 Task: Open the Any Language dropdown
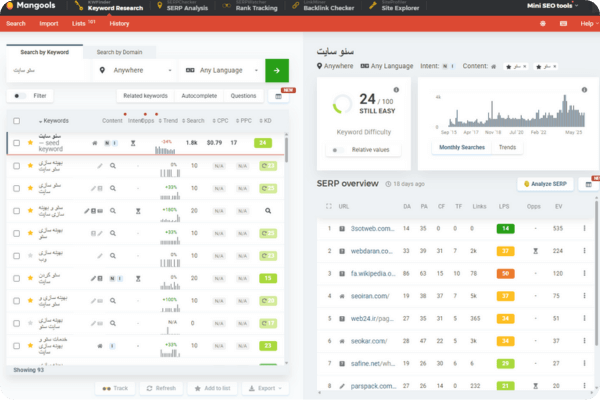click(221, 70)
